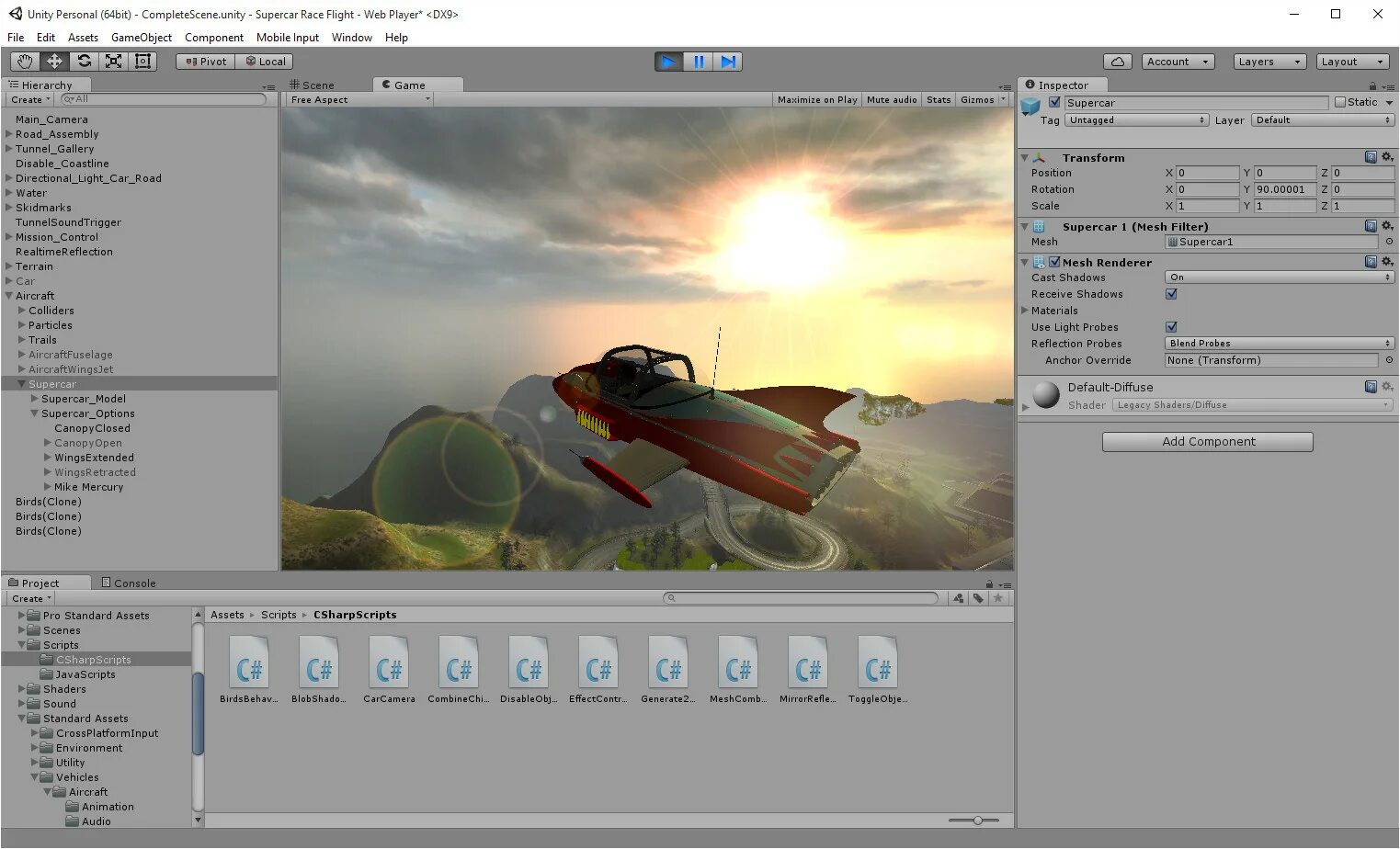
Task: Toggle Maximize on Play button
Action: [x=817, y=99]
